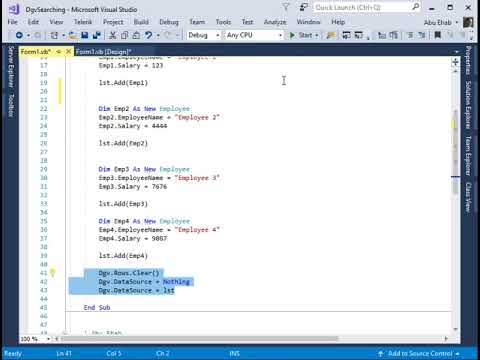Screen dimensions: 480x360
Task: Close the Form1.vb tab
Action: (68, 52)
